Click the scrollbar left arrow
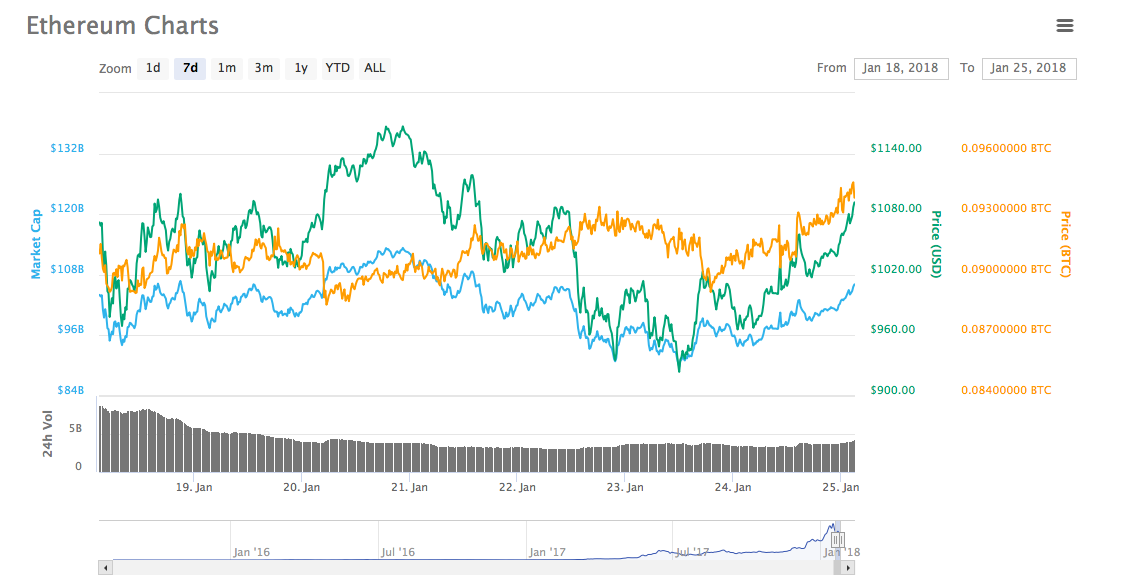Screen dimensions: 1130x586 coord(105,568)
